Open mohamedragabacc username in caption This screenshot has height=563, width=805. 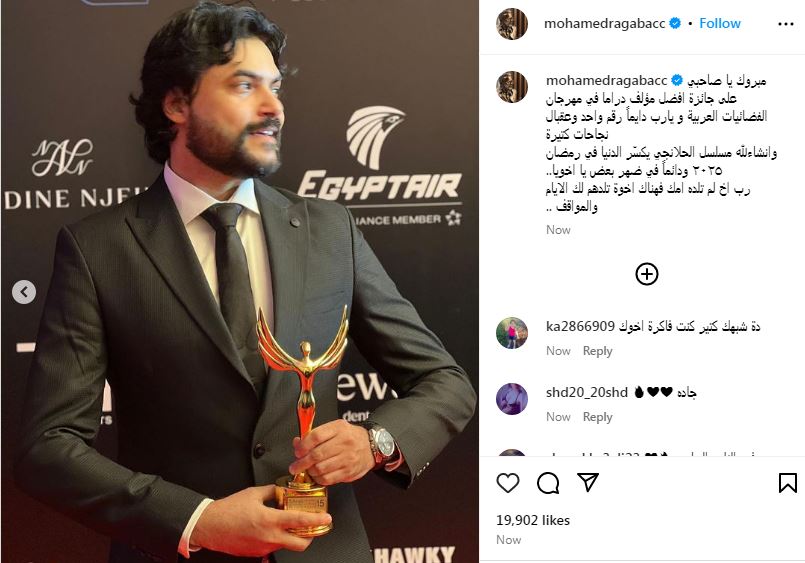606,81
